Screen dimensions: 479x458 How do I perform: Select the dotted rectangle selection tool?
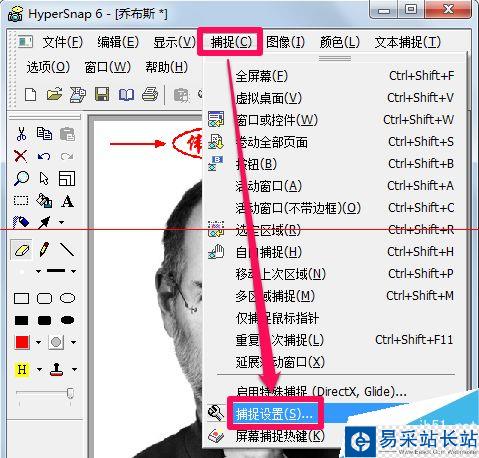point(21,201)
